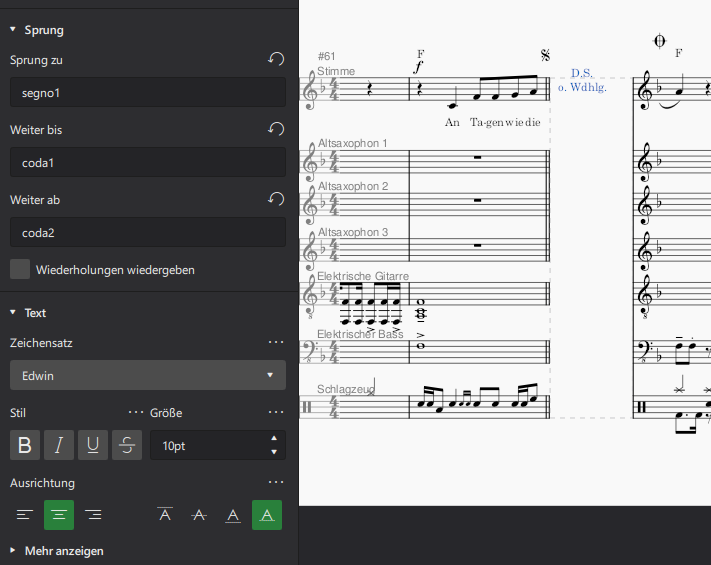Viewport: 711px width, 565px height.
Task: Reset the 'Sprung zu' value
Action: [x=276, y=60]
